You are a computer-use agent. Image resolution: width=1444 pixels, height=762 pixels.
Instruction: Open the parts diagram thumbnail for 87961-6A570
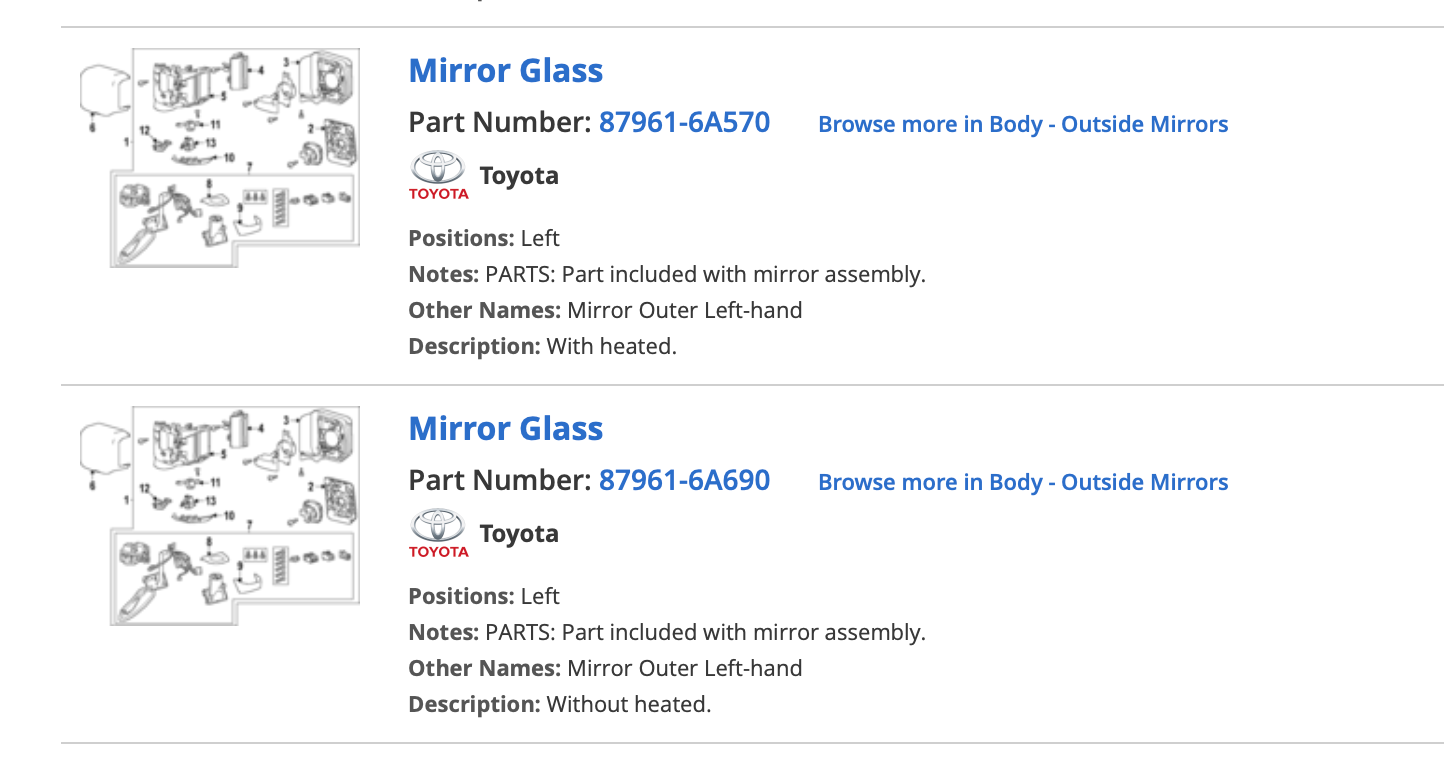tap(219, 157)
